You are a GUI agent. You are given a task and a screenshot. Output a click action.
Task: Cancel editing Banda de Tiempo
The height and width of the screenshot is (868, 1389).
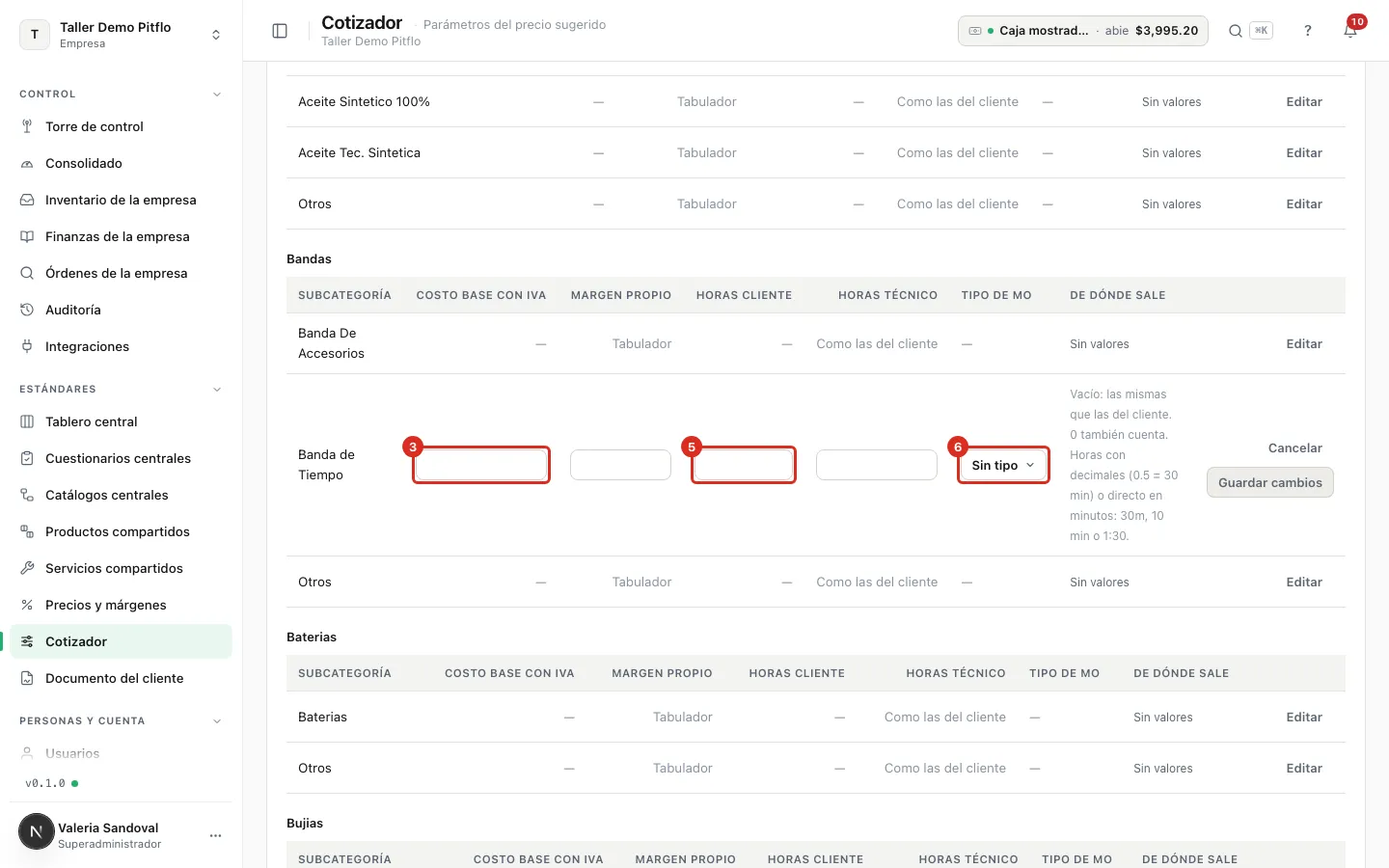tap(1295, 448)
